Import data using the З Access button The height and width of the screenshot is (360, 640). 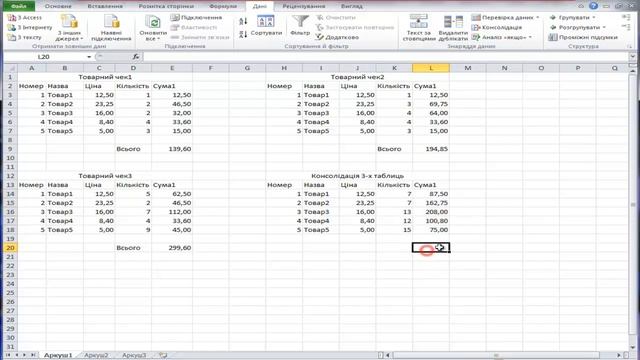click(24, 18)
